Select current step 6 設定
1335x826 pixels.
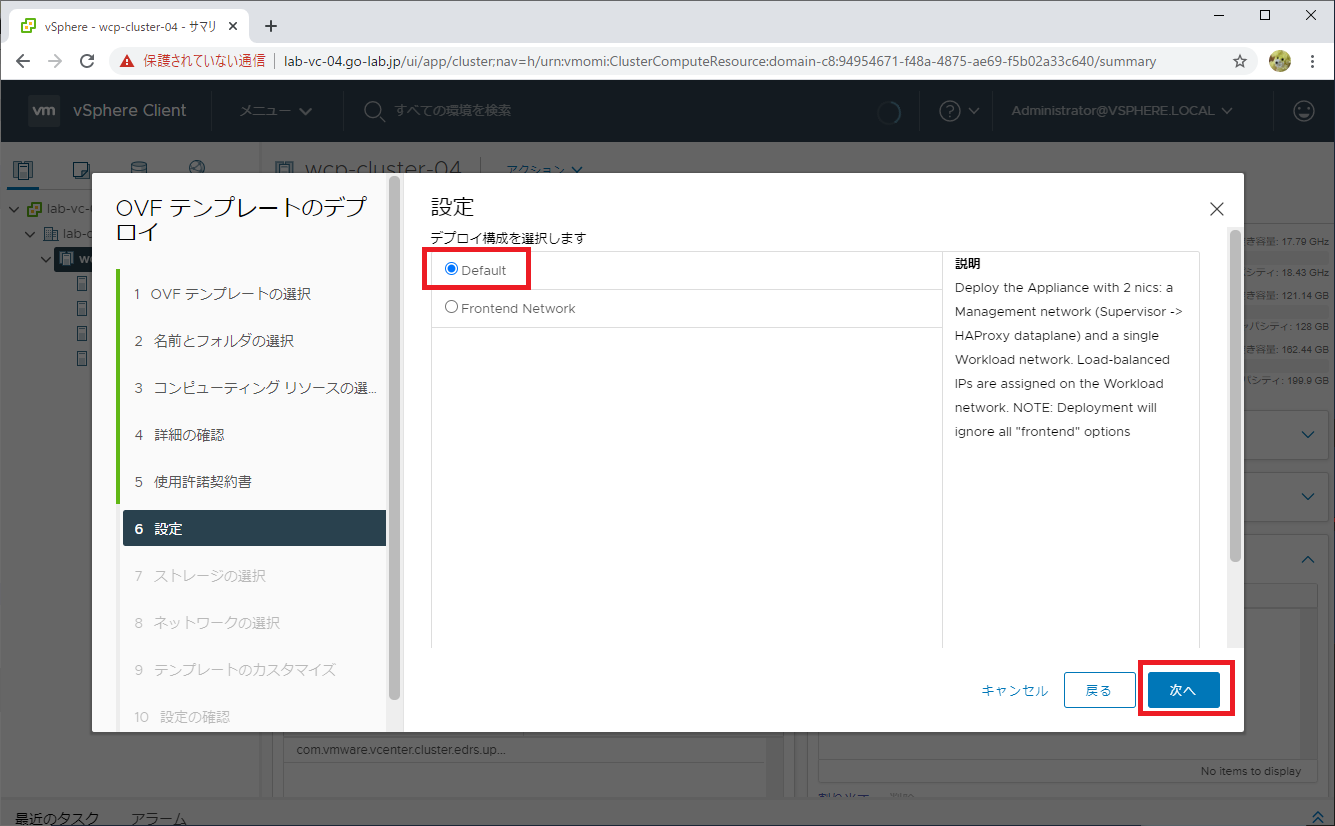coord(254,528)
